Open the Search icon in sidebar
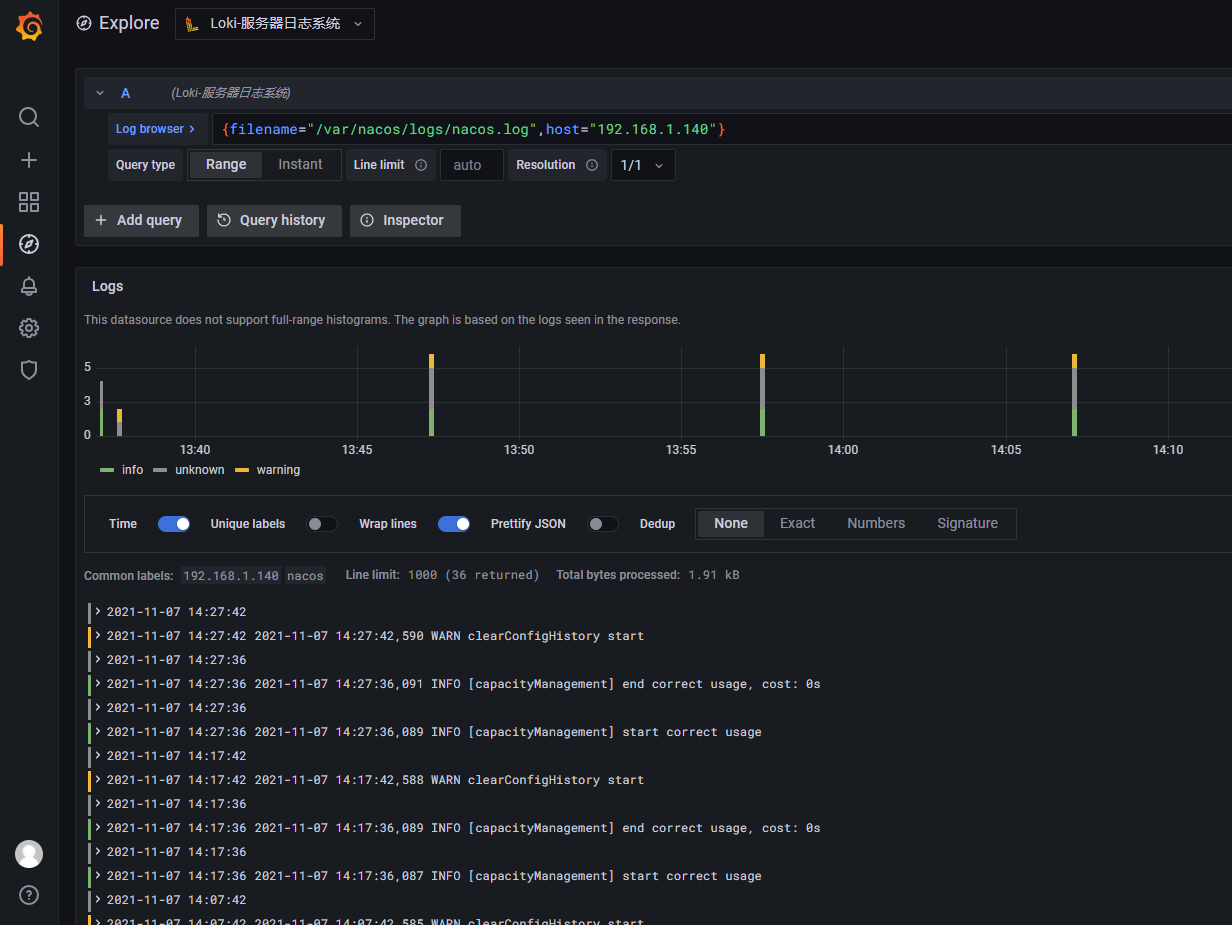1232x925 pixels. tap(29, 117)
